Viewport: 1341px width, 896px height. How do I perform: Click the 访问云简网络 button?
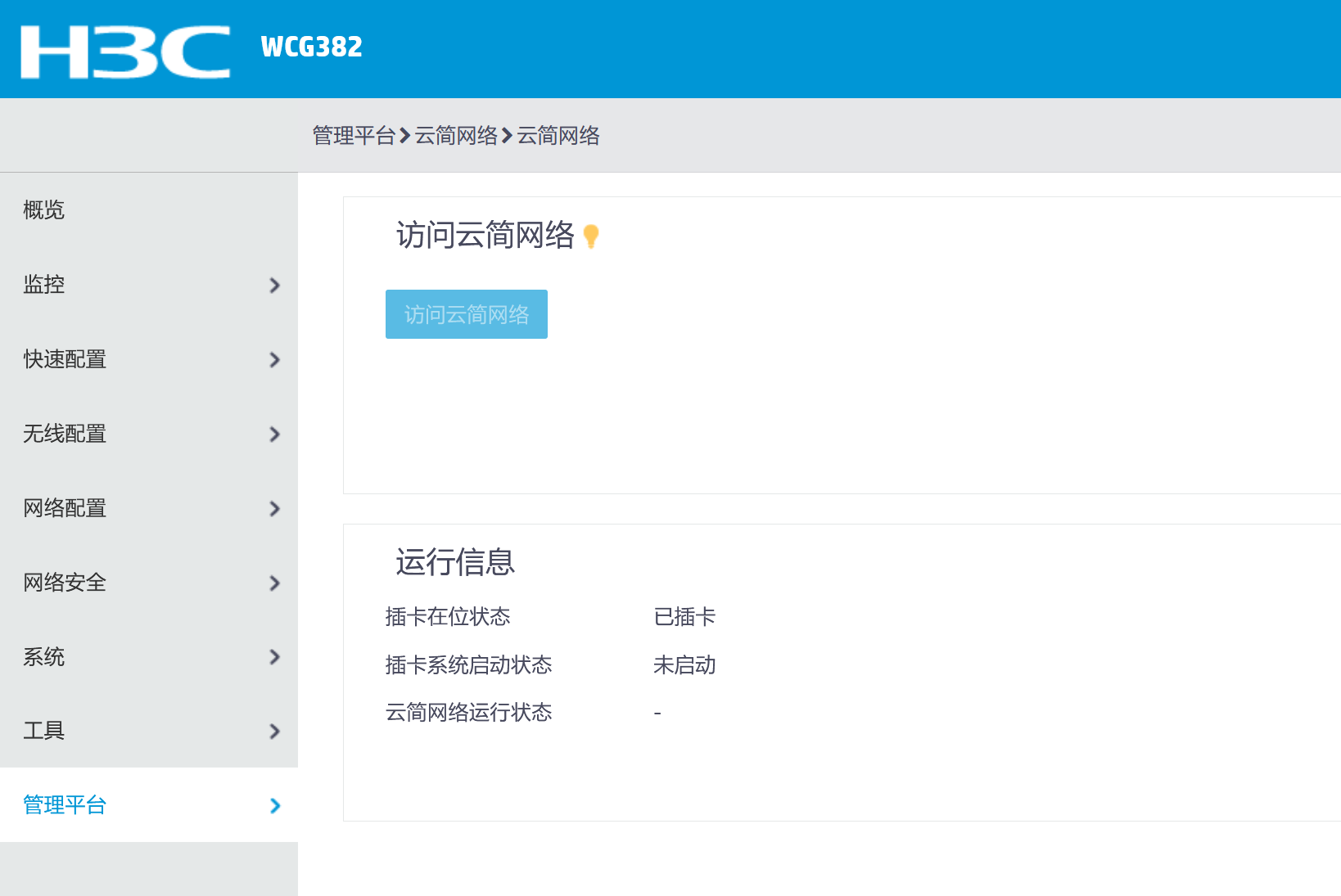pyautogui.click(x=466, y=314)
